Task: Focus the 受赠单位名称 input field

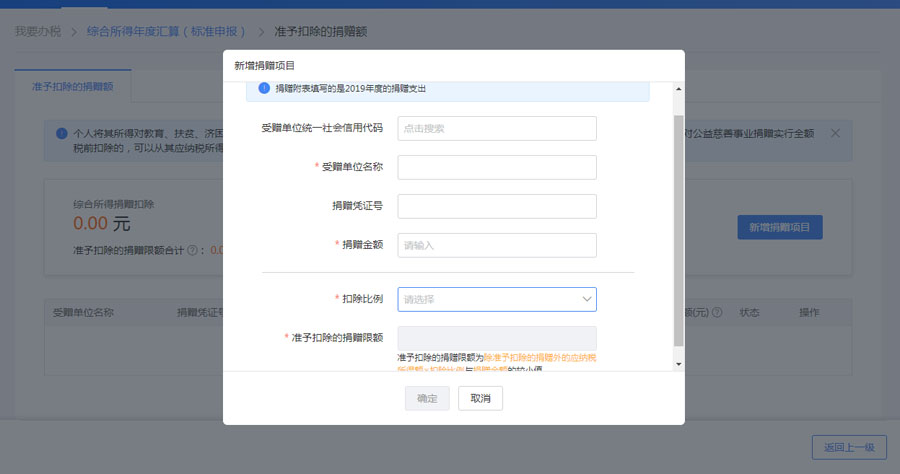Action: click(497, 167)
